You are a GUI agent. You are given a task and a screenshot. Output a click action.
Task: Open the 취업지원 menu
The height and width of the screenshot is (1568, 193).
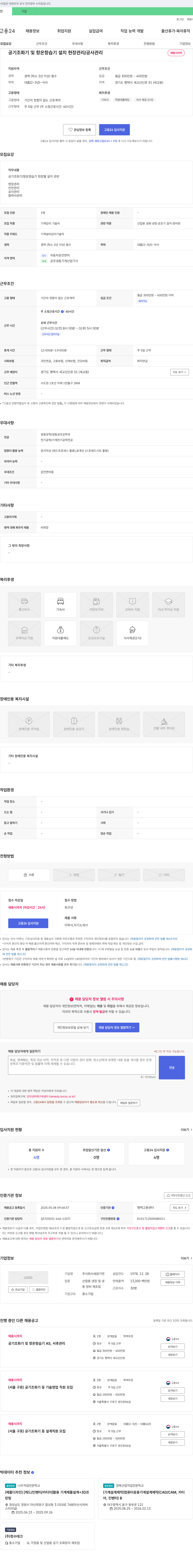pos(64,31)
